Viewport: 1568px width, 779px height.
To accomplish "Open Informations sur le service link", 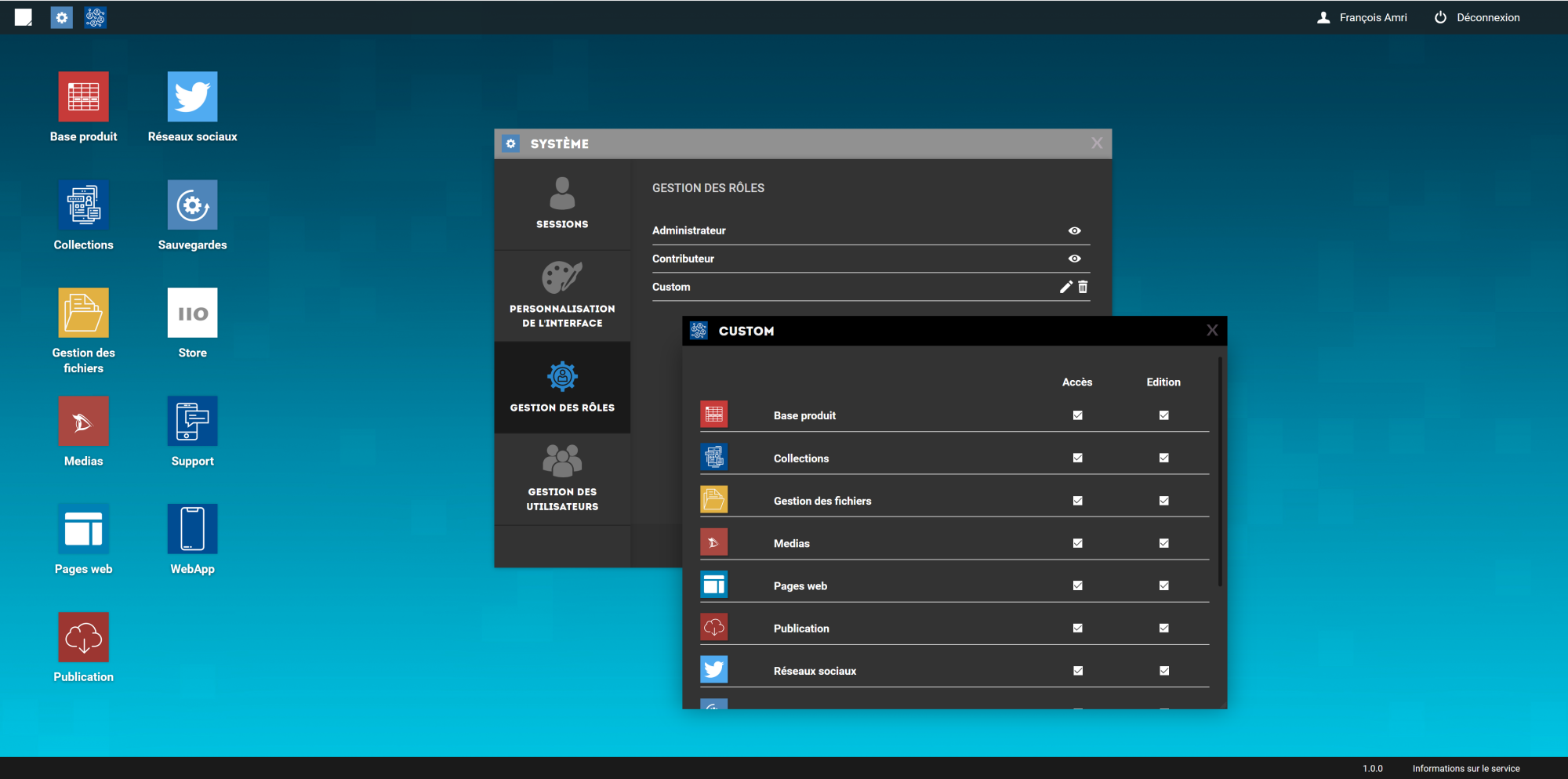I will [1465, 769].
